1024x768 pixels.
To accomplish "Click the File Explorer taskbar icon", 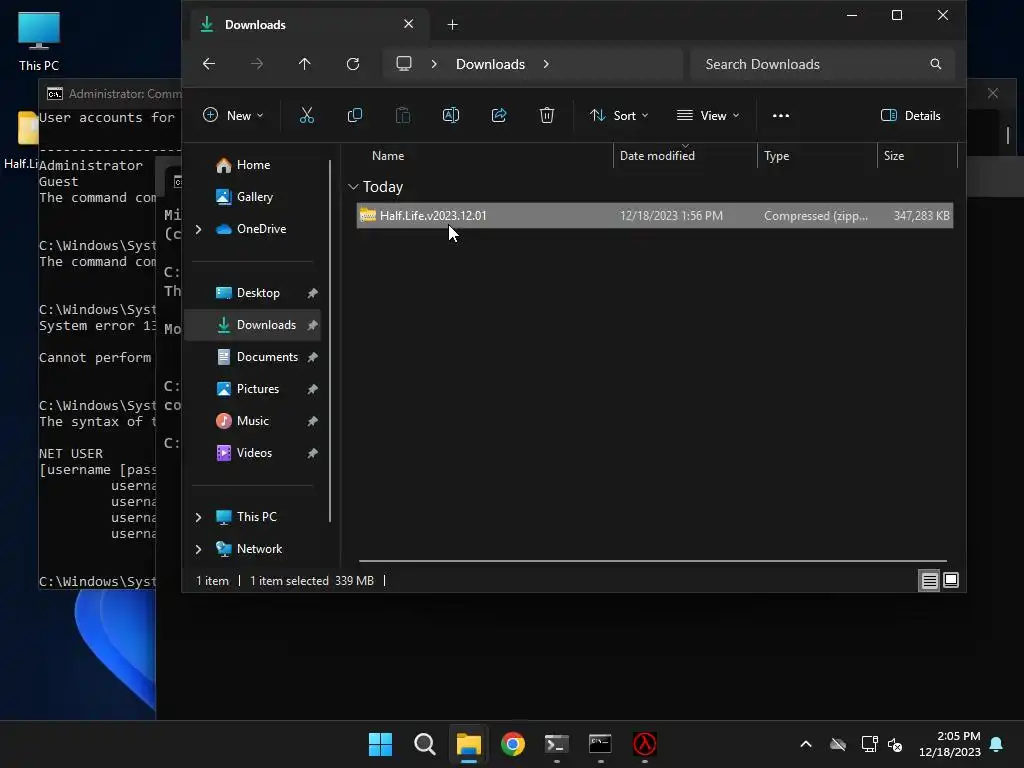I will click(x=468, y=744).
